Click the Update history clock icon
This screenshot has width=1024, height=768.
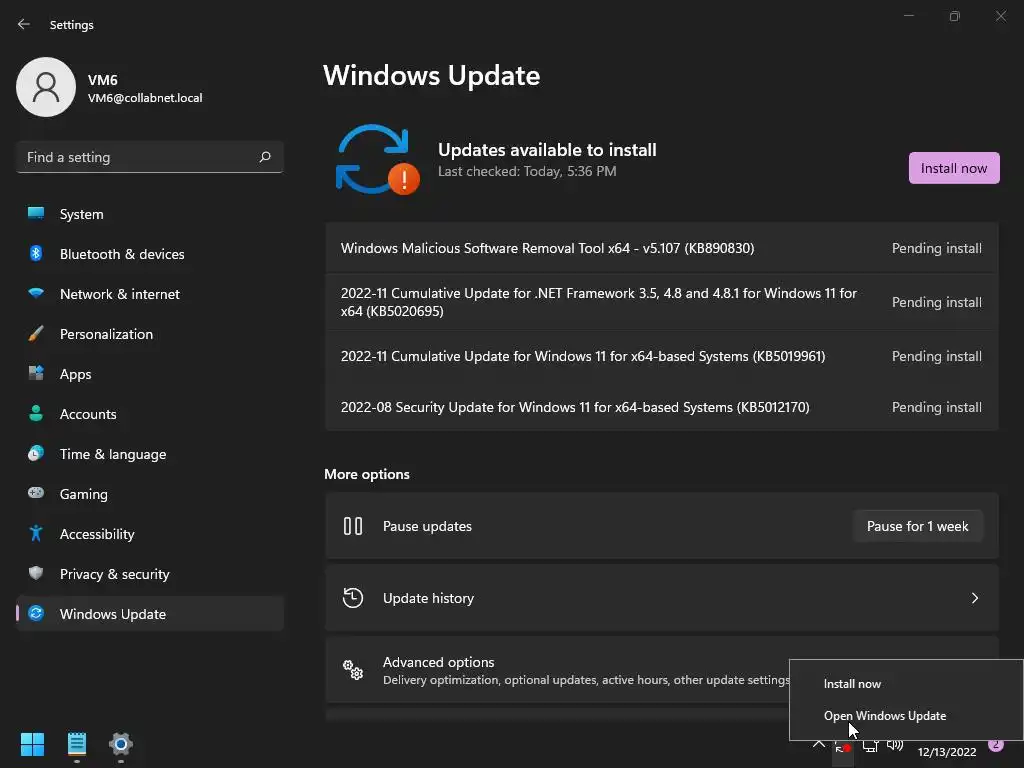(x=353, y=598)
